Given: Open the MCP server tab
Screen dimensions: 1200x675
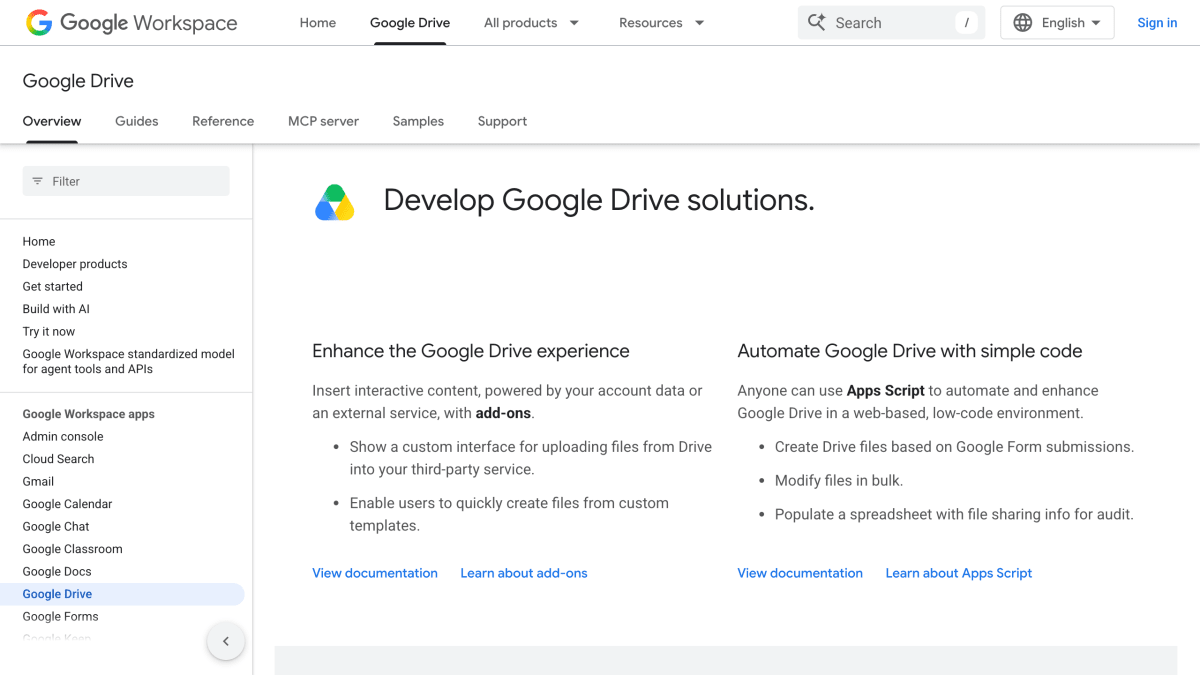Looking at the screenshot, I should (x=323, y=121).
